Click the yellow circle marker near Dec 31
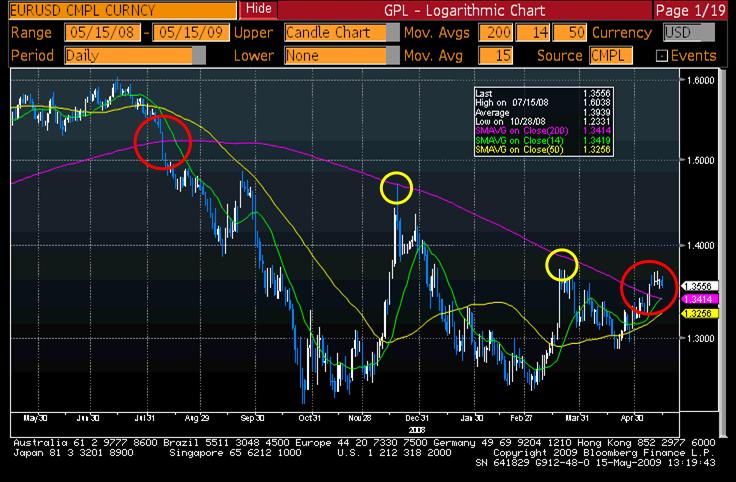The height and width of the screenshot is (482, 736). (397, 186)
